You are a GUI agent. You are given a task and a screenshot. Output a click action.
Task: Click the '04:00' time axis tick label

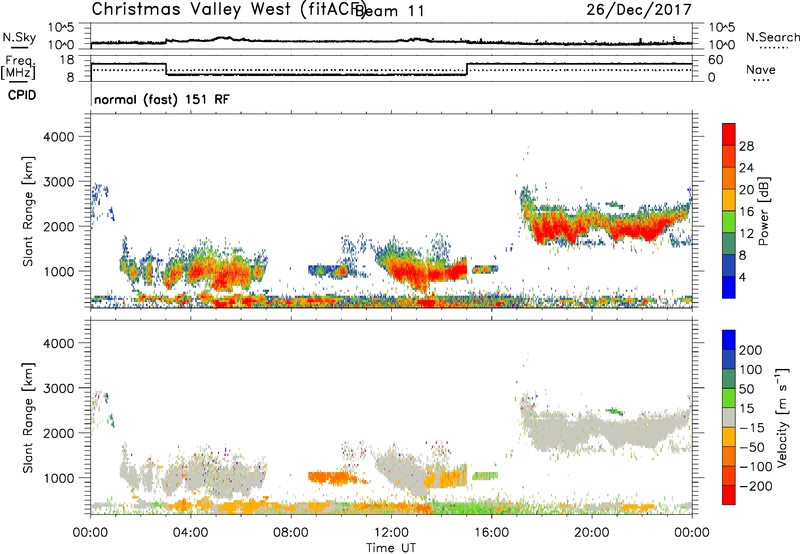pos(191,533)
